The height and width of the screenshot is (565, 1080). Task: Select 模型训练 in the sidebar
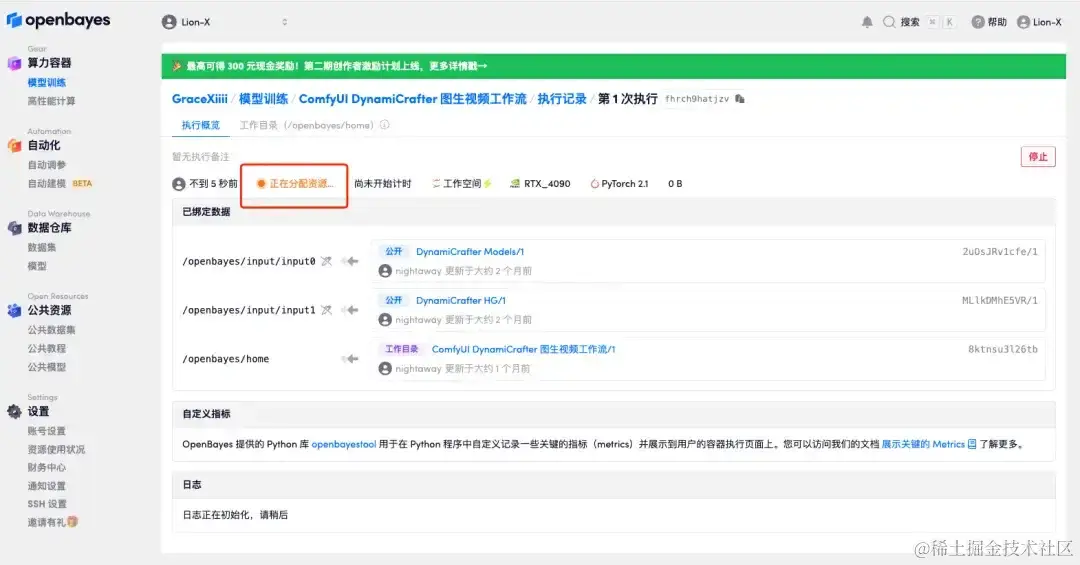[47, 83]
